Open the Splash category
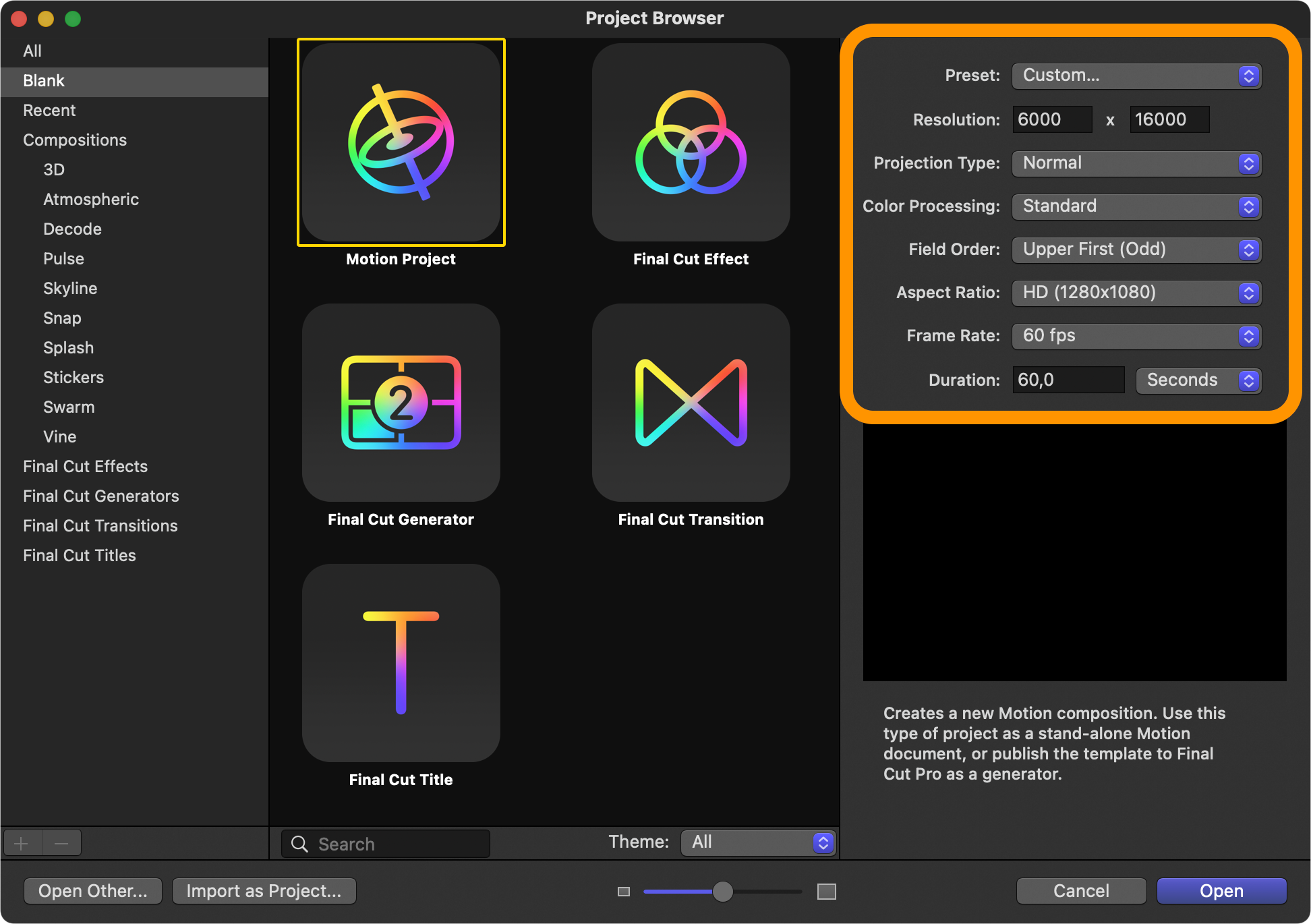The height and width of the screenshot is (924, 1311). [x=134, y=348]
